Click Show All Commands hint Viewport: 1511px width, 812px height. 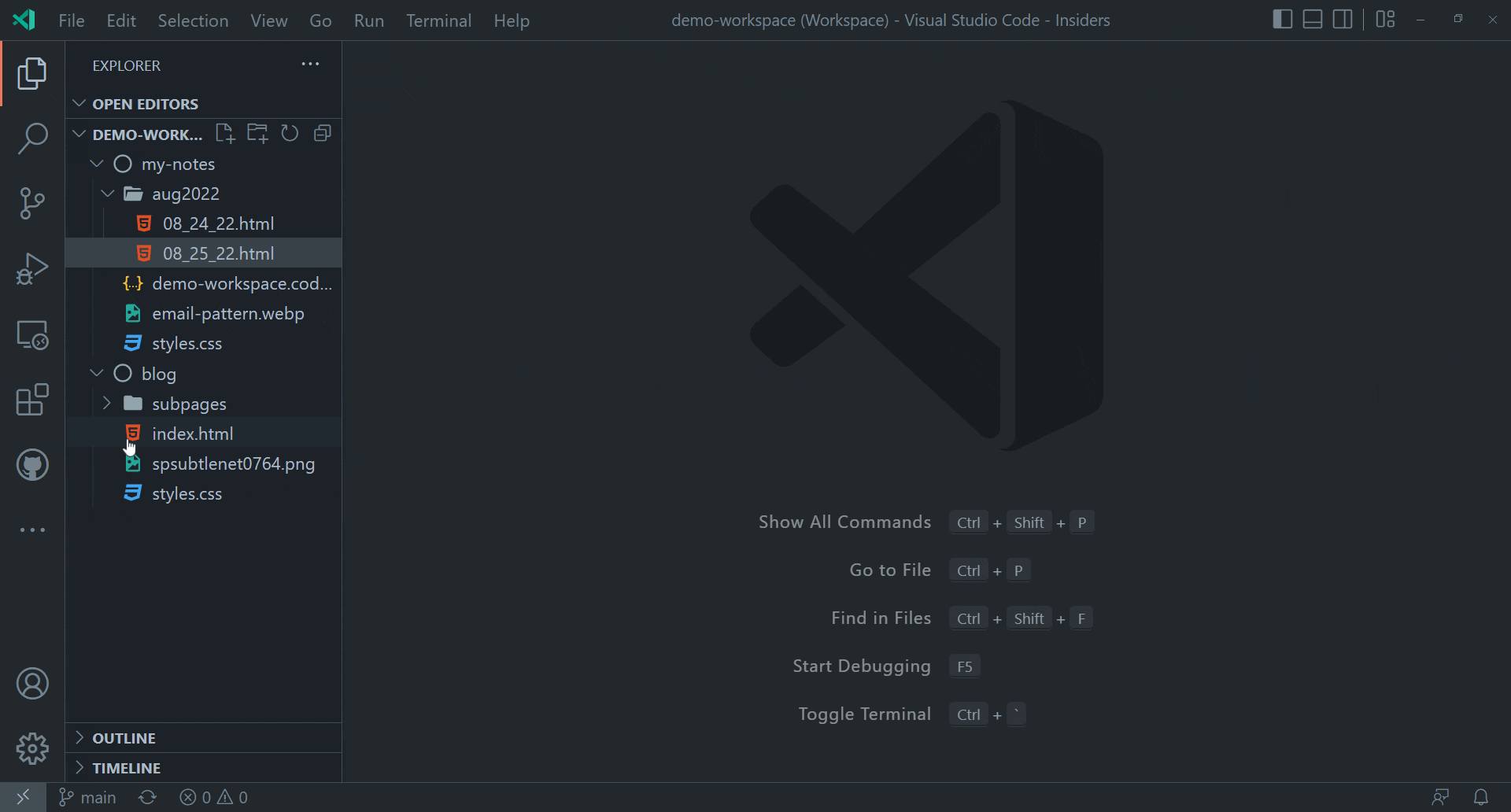tap(844, 522)
